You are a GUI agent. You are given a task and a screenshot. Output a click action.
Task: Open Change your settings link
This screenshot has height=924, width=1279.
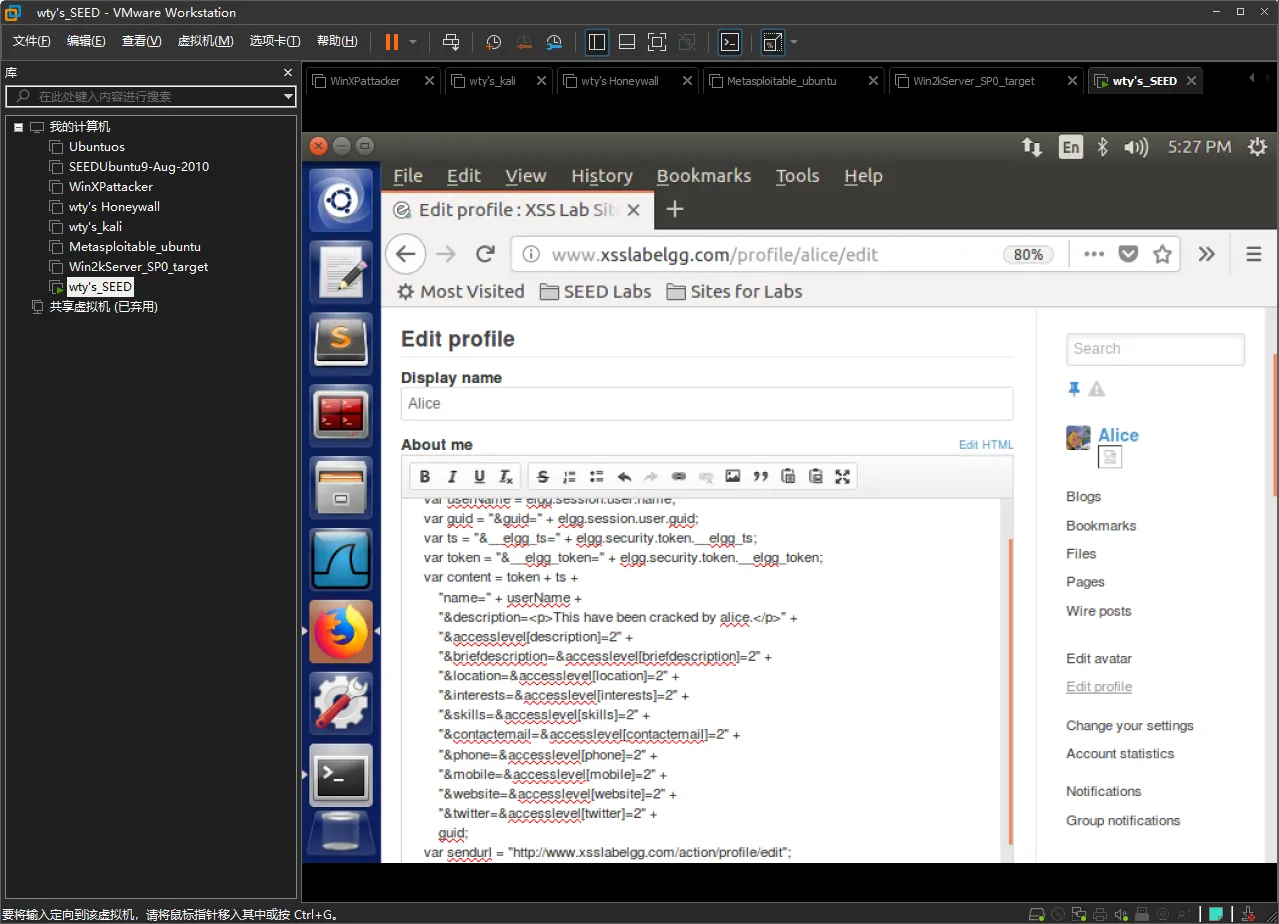(x=1130, y=726)
